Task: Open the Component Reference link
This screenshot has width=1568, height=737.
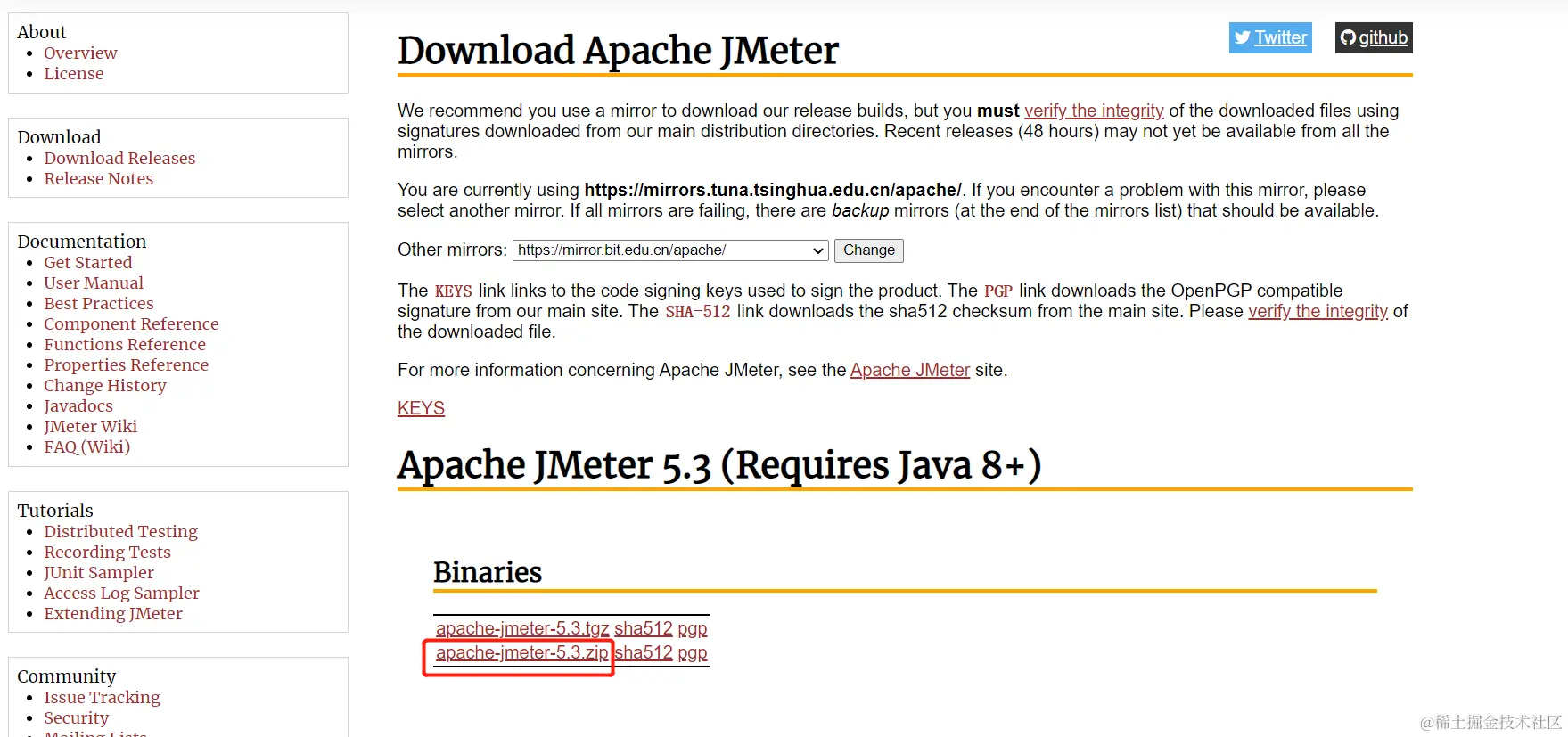Action: (131, 323)
